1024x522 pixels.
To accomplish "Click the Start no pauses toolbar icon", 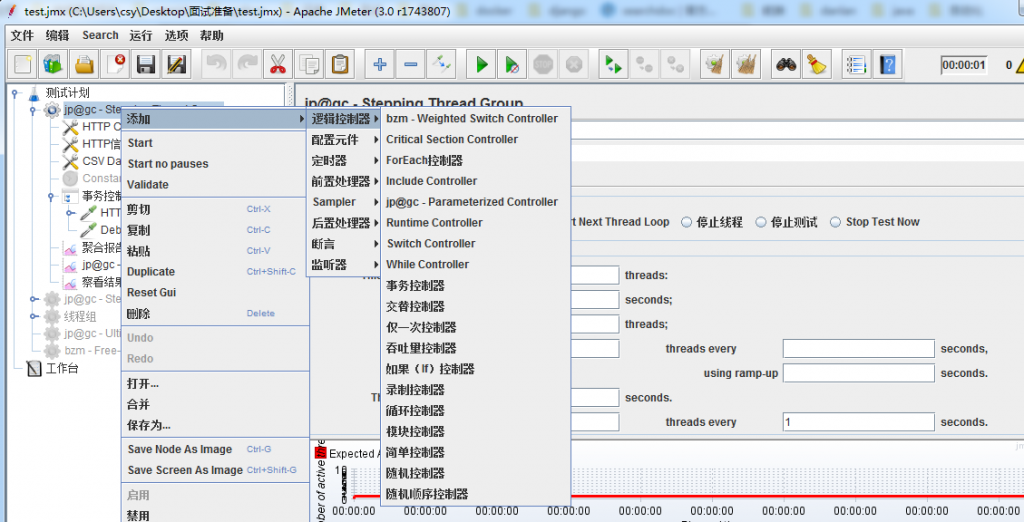I will tap(511, 65).
